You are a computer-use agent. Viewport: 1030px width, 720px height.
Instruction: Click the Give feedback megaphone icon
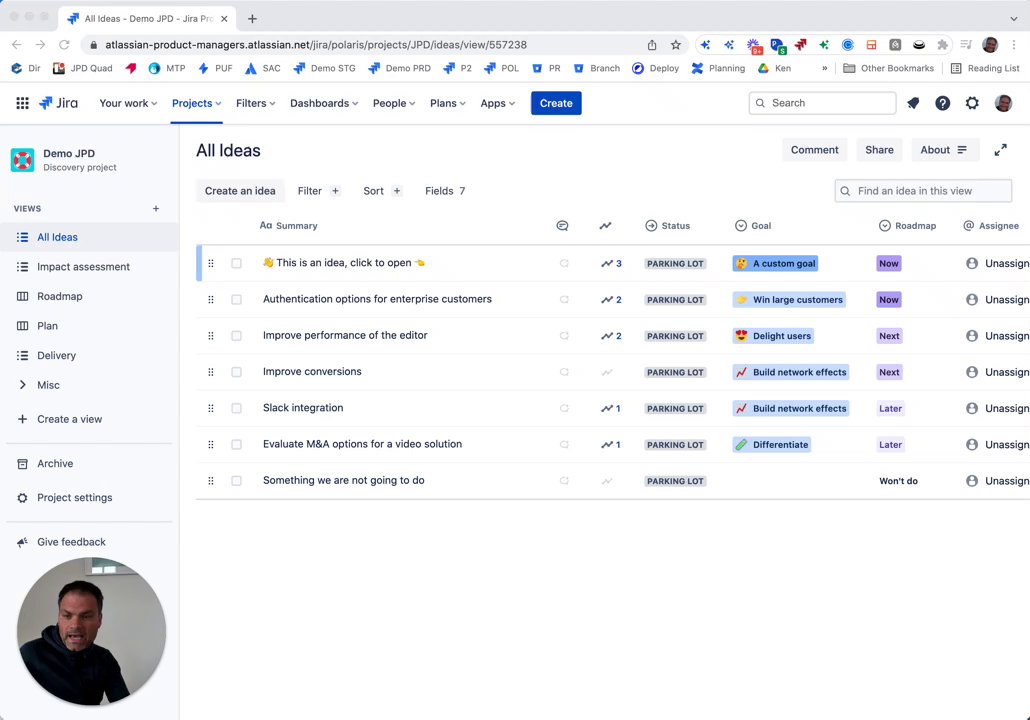point(22,542)
